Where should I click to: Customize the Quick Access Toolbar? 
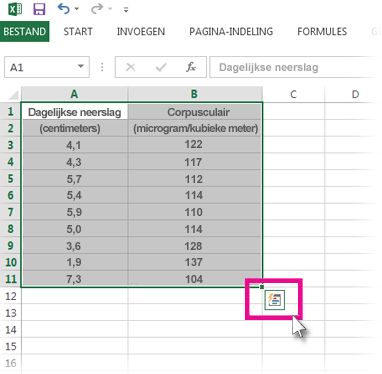click(126, 10)
